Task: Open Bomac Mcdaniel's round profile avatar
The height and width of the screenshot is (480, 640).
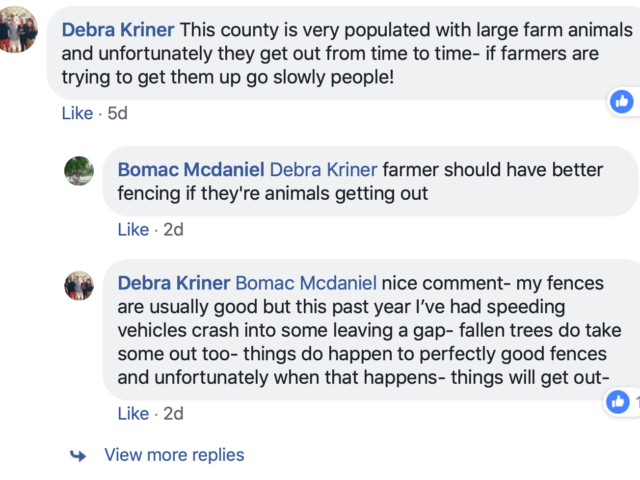Action: click(79, 171)
